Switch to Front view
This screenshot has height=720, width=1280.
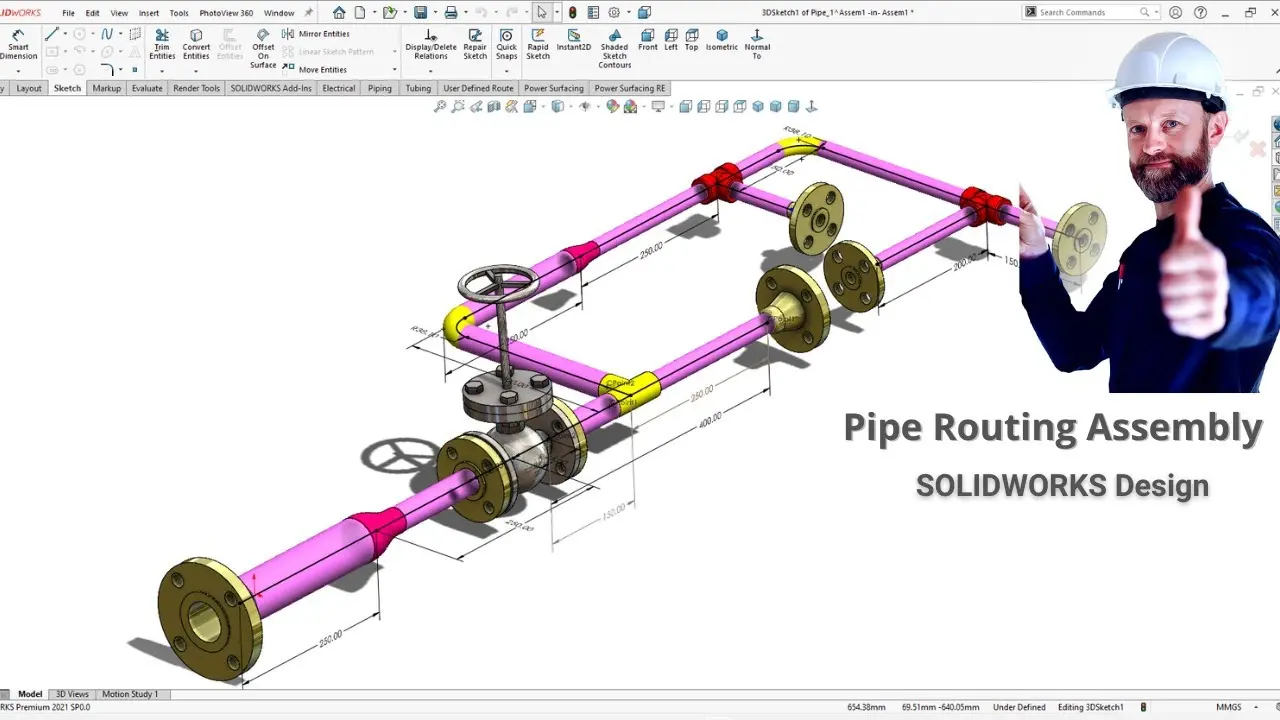[x=648, y=40]
